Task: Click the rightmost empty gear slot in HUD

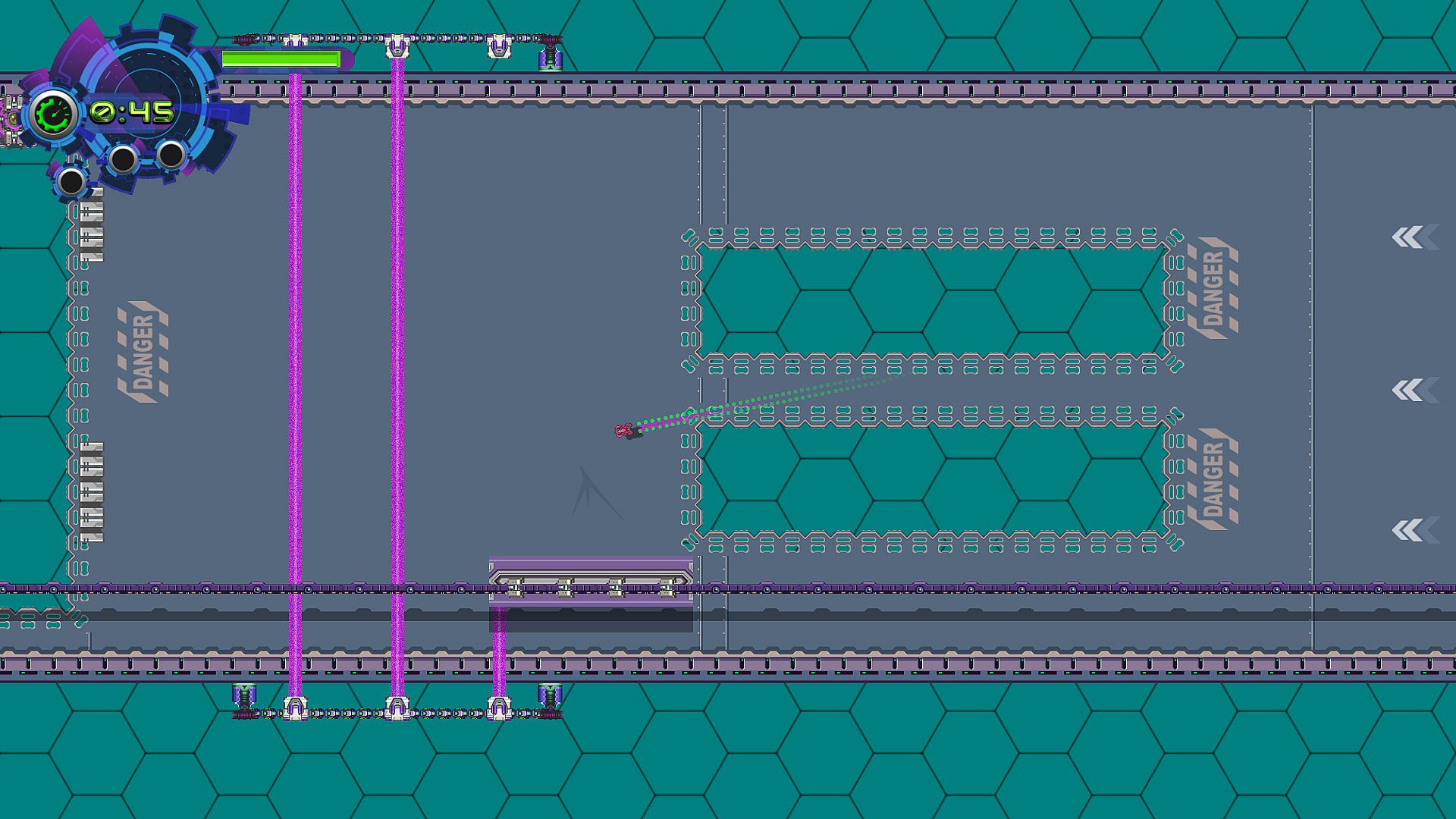Action: pos(171,155)
